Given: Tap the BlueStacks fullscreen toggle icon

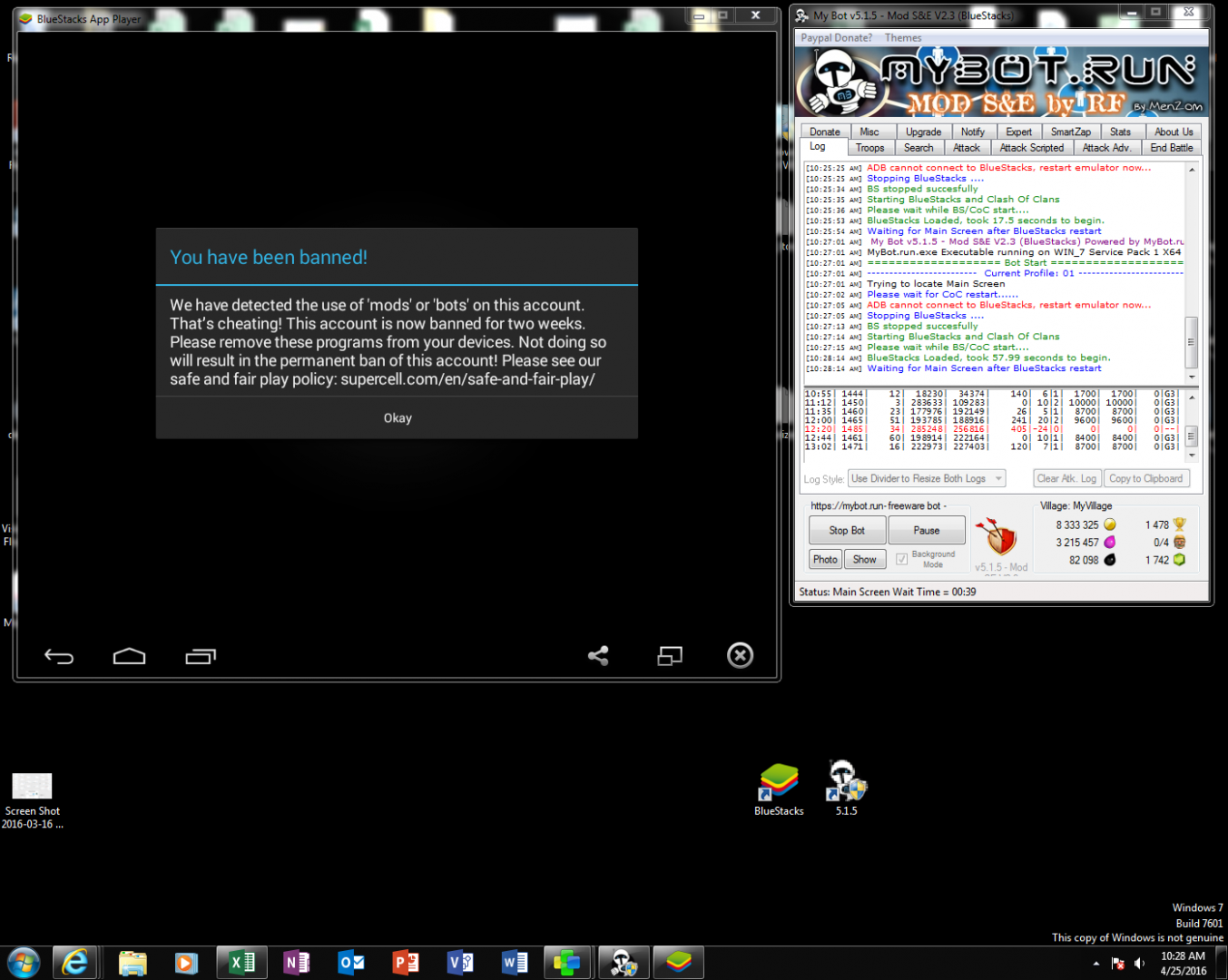Looking at the screenshot, I should (x=670, y=655).
